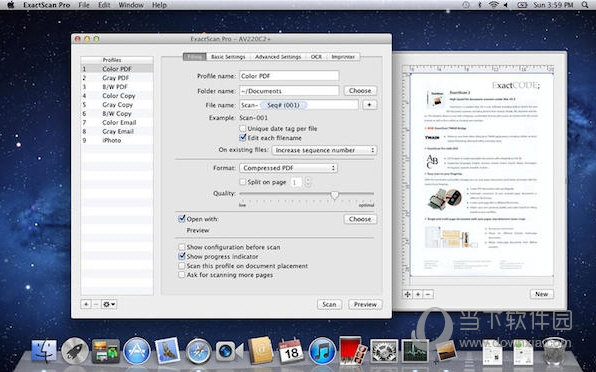Image resolution: width=596 pixels, height=372 pixels.
Task: Open System Preferences gears in dock
Action: (384, 350)
